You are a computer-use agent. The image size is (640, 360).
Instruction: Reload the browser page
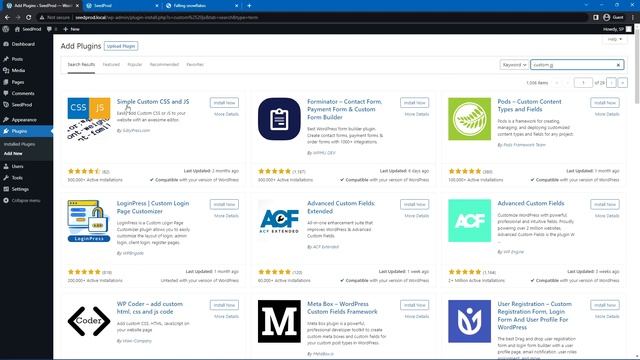click(28, 18)
